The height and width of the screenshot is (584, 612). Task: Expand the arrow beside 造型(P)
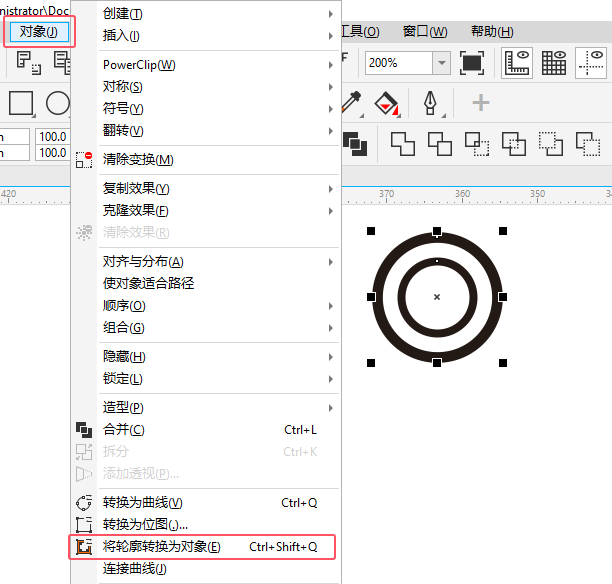tap(331, 408)
